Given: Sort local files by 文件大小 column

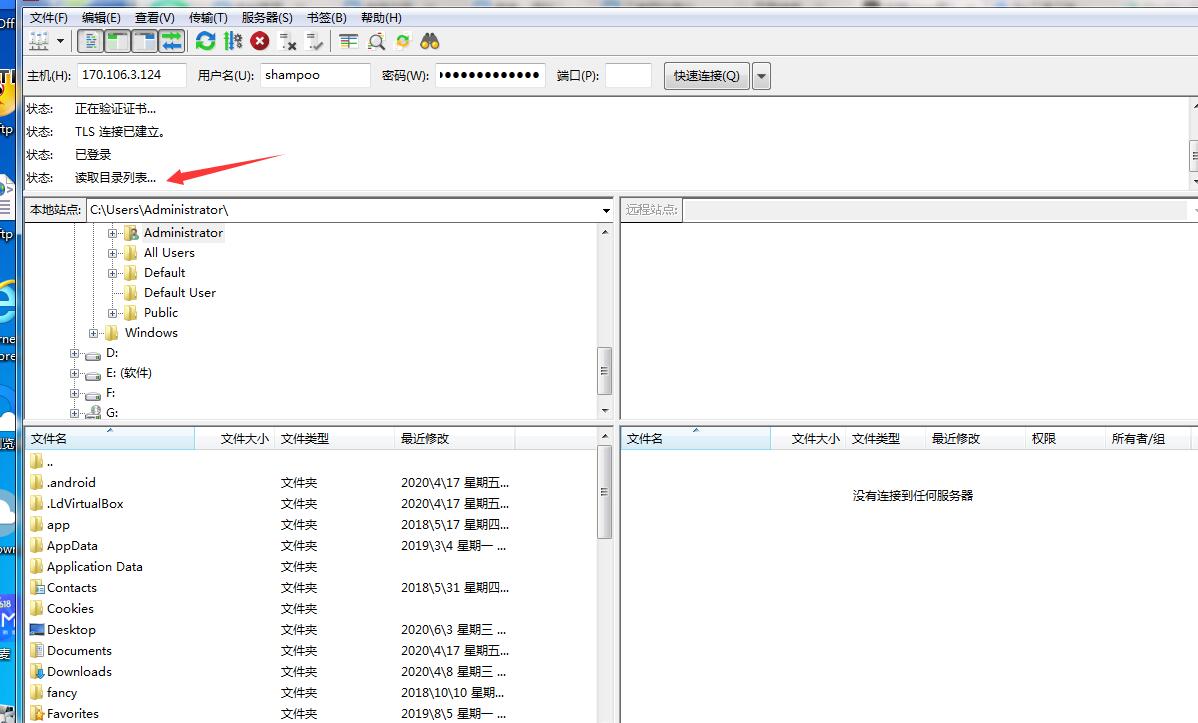Looking at the screenshot, I should 235,439.
